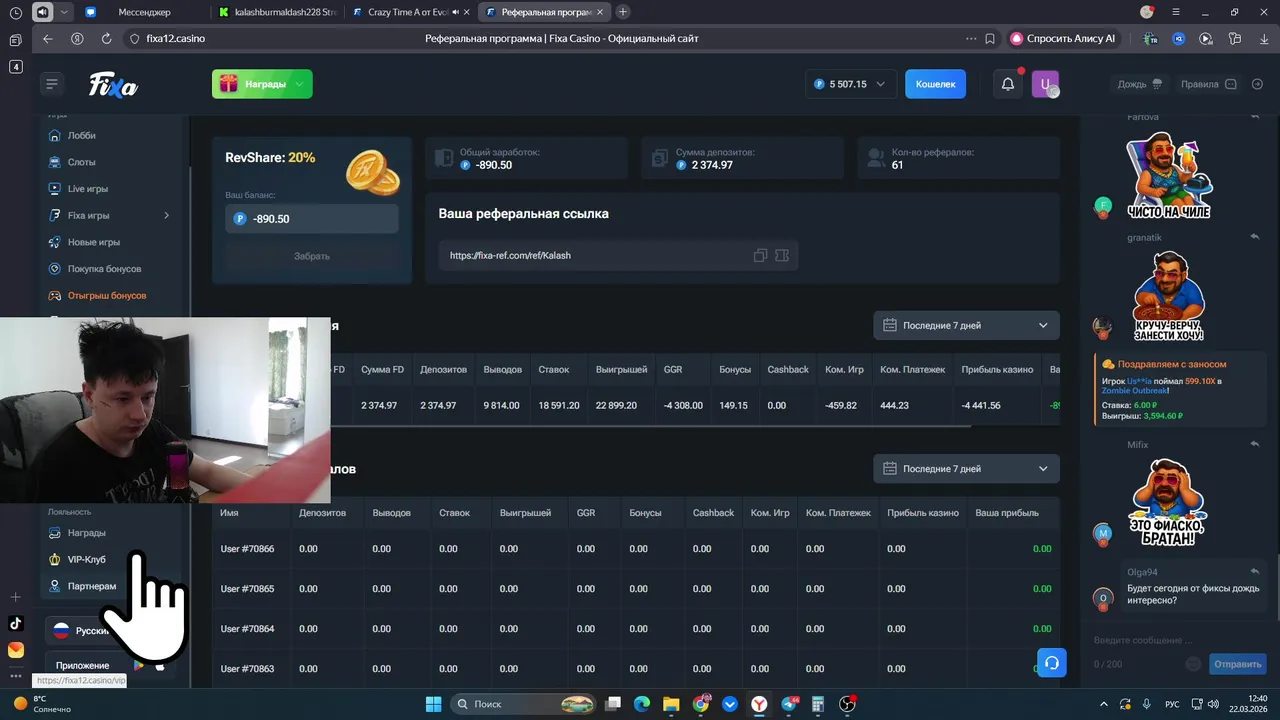Switch to Мессенджер browser tab
The width and height of the screenshot is (1280, 720).
[x=143, y=12]
